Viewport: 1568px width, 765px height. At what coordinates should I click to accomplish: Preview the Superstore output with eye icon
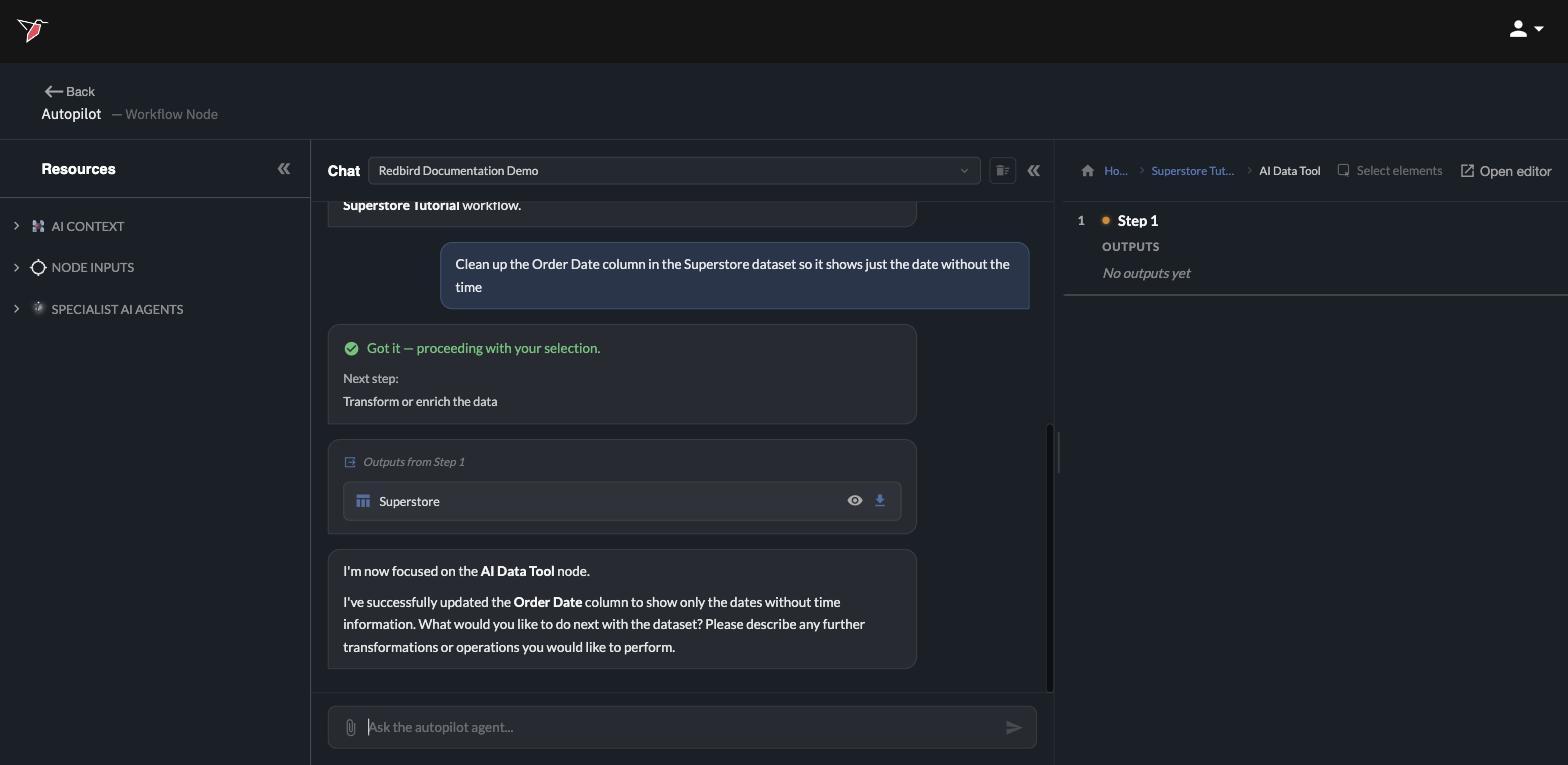pos(855,500)
